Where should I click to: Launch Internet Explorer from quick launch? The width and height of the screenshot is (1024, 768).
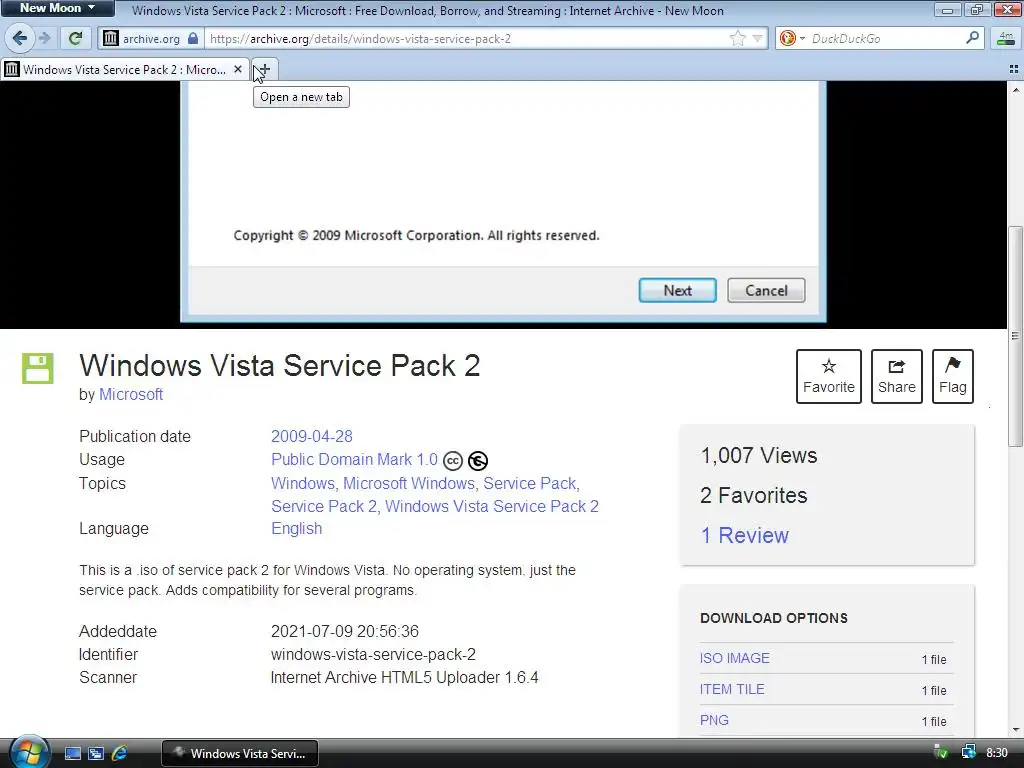pos(119,754)
